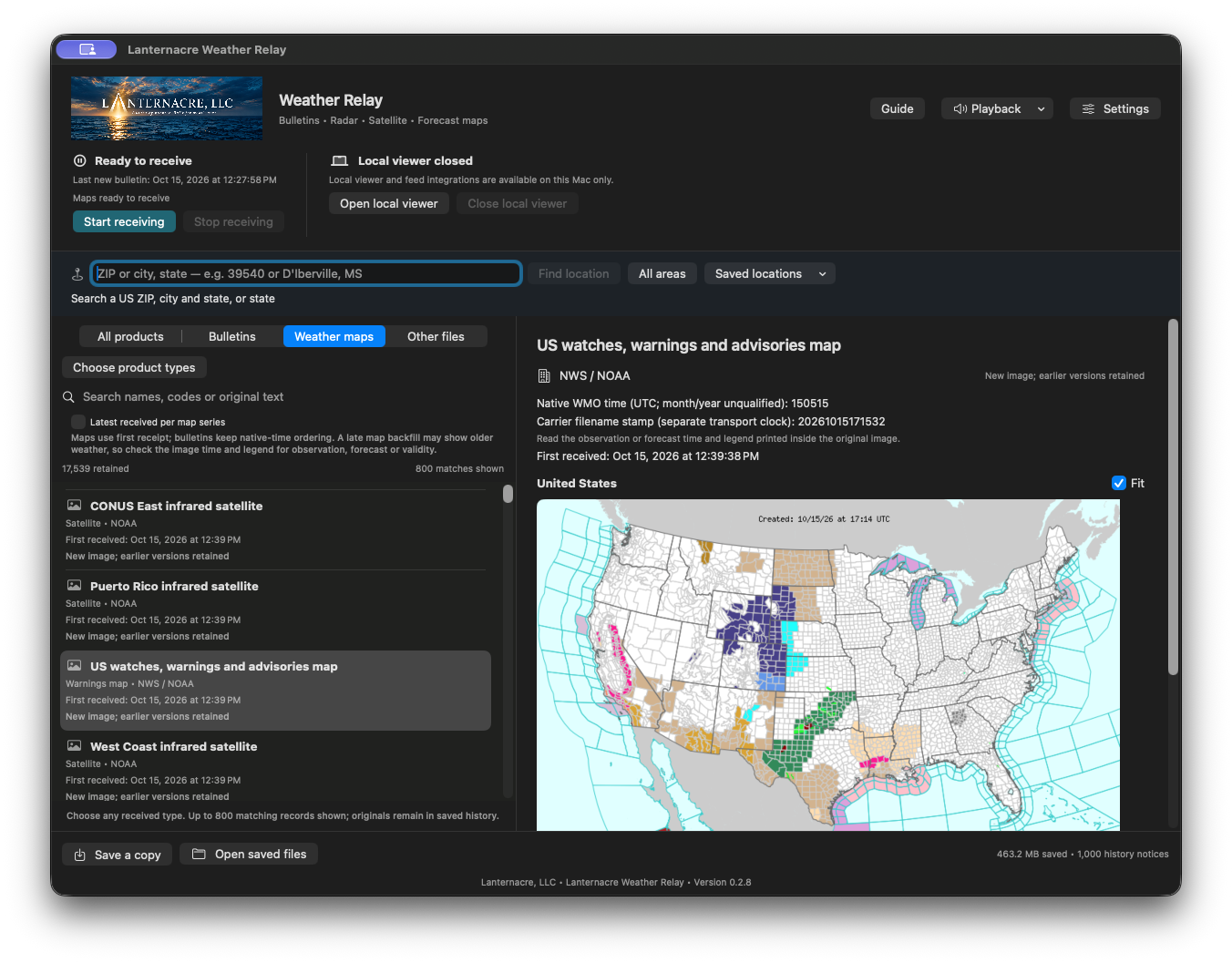This screenshot has height=963, width=1232.
Task: Click the magnifier icon in product search
Action: (x=68, y=397)
